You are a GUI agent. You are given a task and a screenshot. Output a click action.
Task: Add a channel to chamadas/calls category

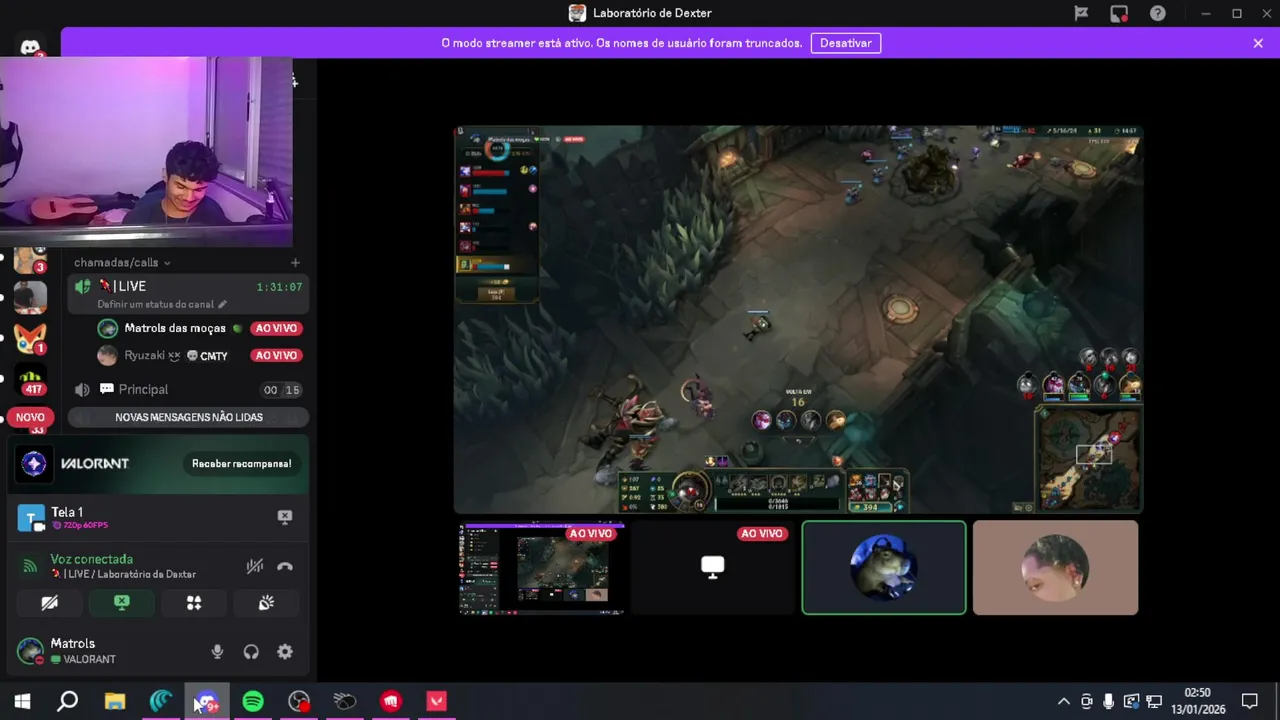[295, 262]
